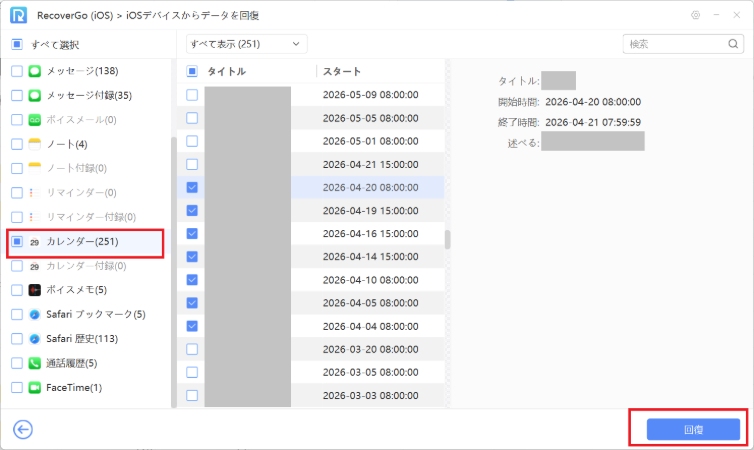The width and height of the screenshot is (754, 450).
Task: Select the Safari ブックマーク(5) category label
Action: 96,314
